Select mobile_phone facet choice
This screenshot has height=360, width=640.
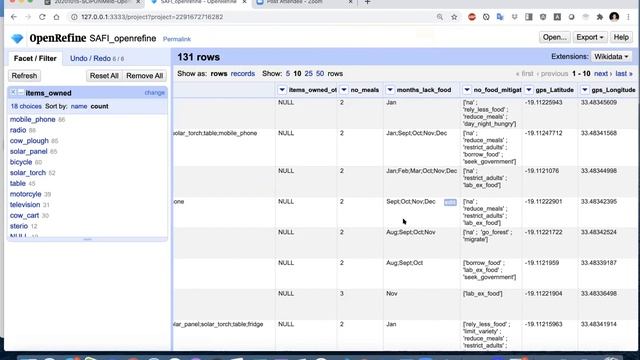pos(33,119)
